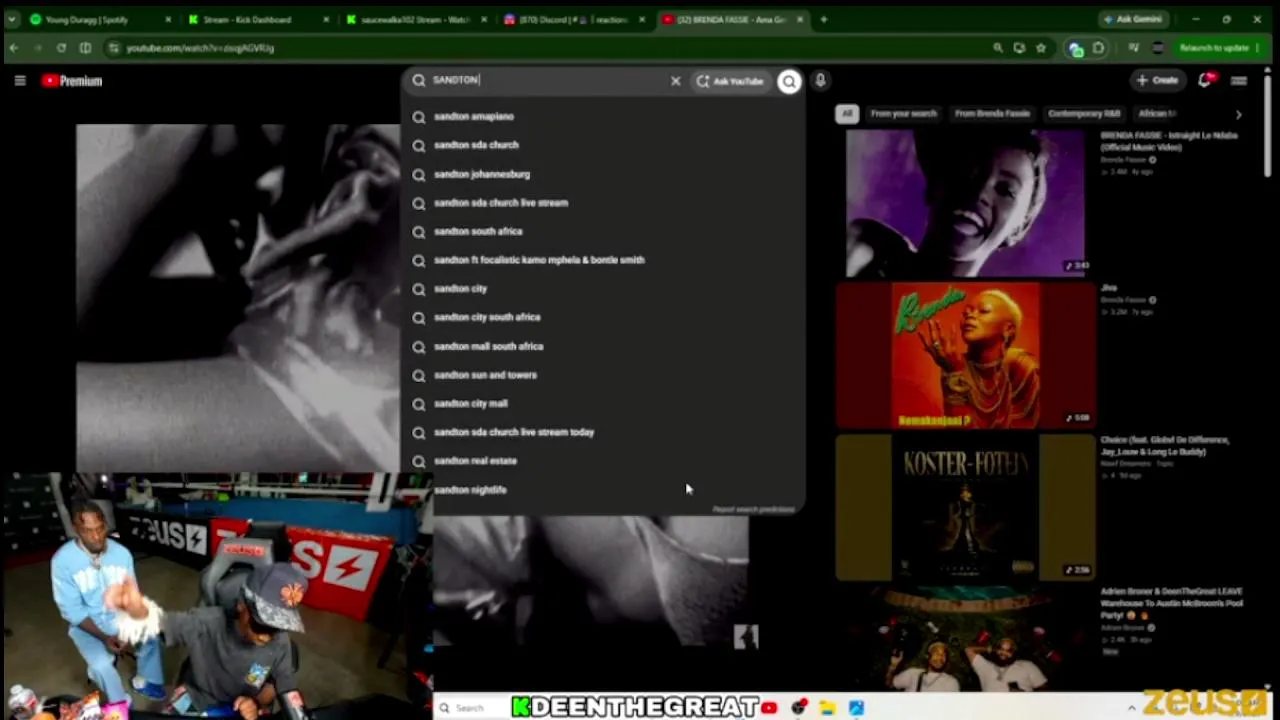Pick 'sandton sda church live stream today'
The height and width of the screenshot is (720, 1280).
coord(604,432)
